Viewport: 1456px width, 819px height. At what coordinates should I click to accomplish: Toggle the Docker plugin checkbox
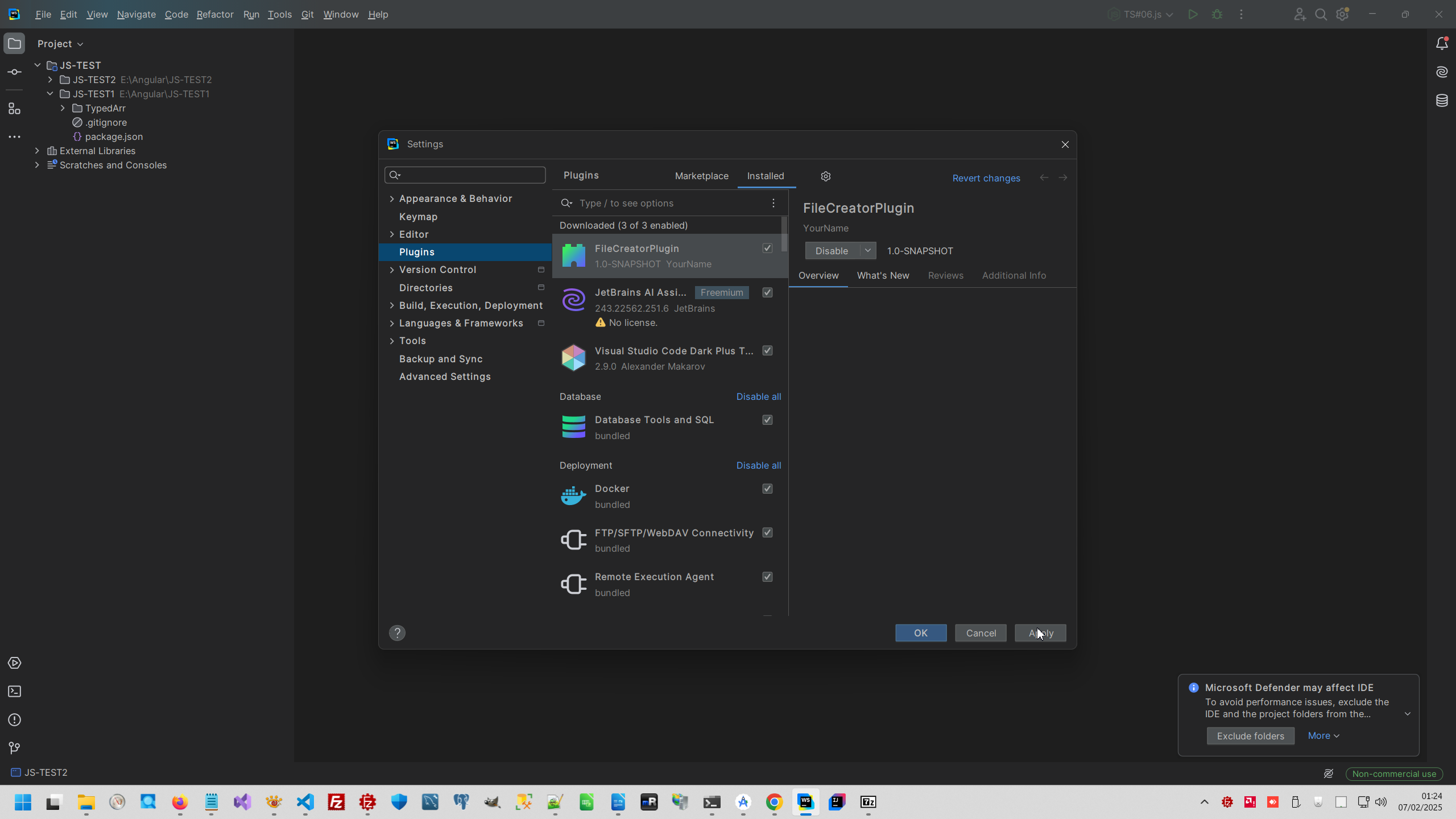pyautogui.click(x=767, y=489)
